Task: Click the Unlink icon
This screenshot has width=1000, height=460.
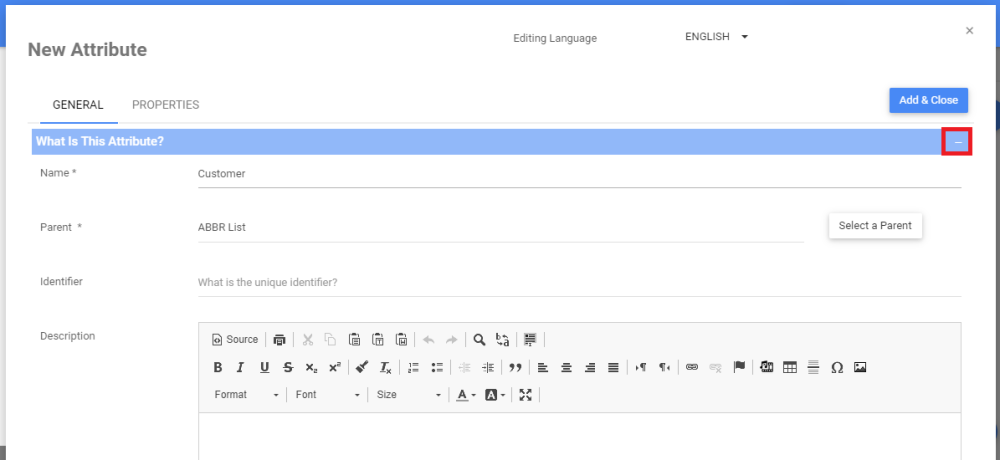Action: point(715,367)
